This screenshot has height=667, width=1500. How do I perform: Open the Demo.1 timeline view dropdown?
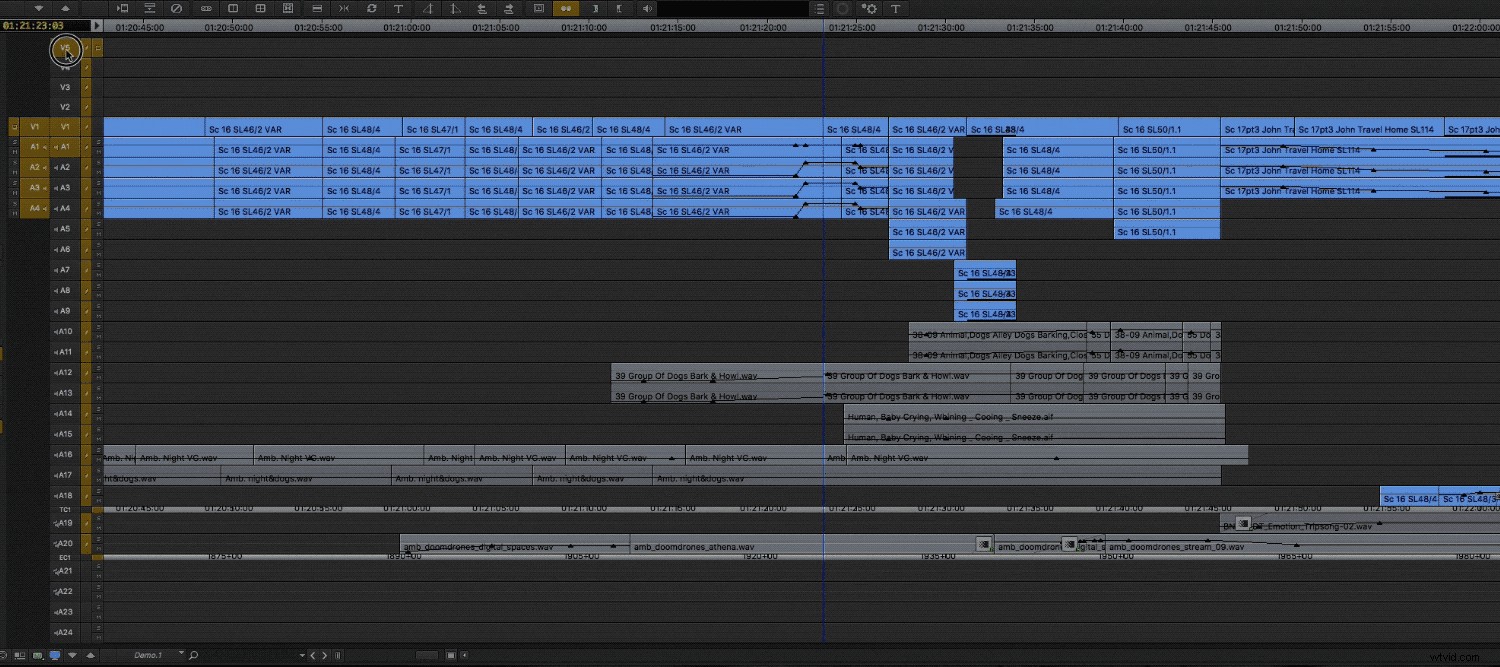click(147, 655)
